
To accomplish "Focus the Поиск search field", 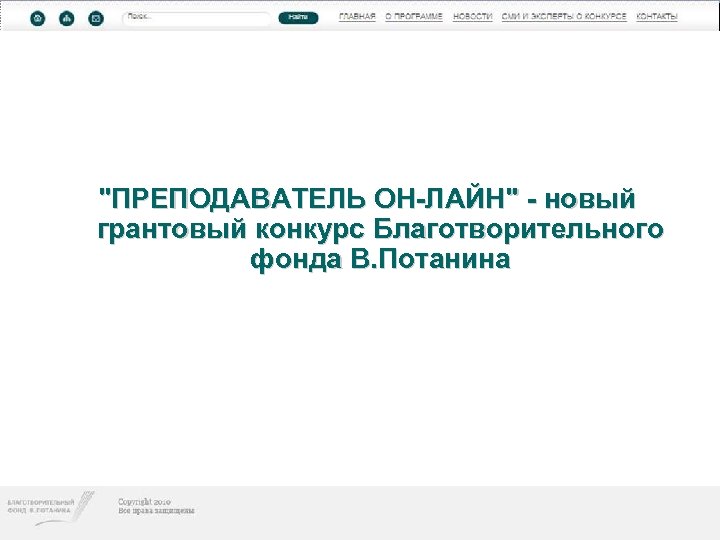I will pos(197,18).
